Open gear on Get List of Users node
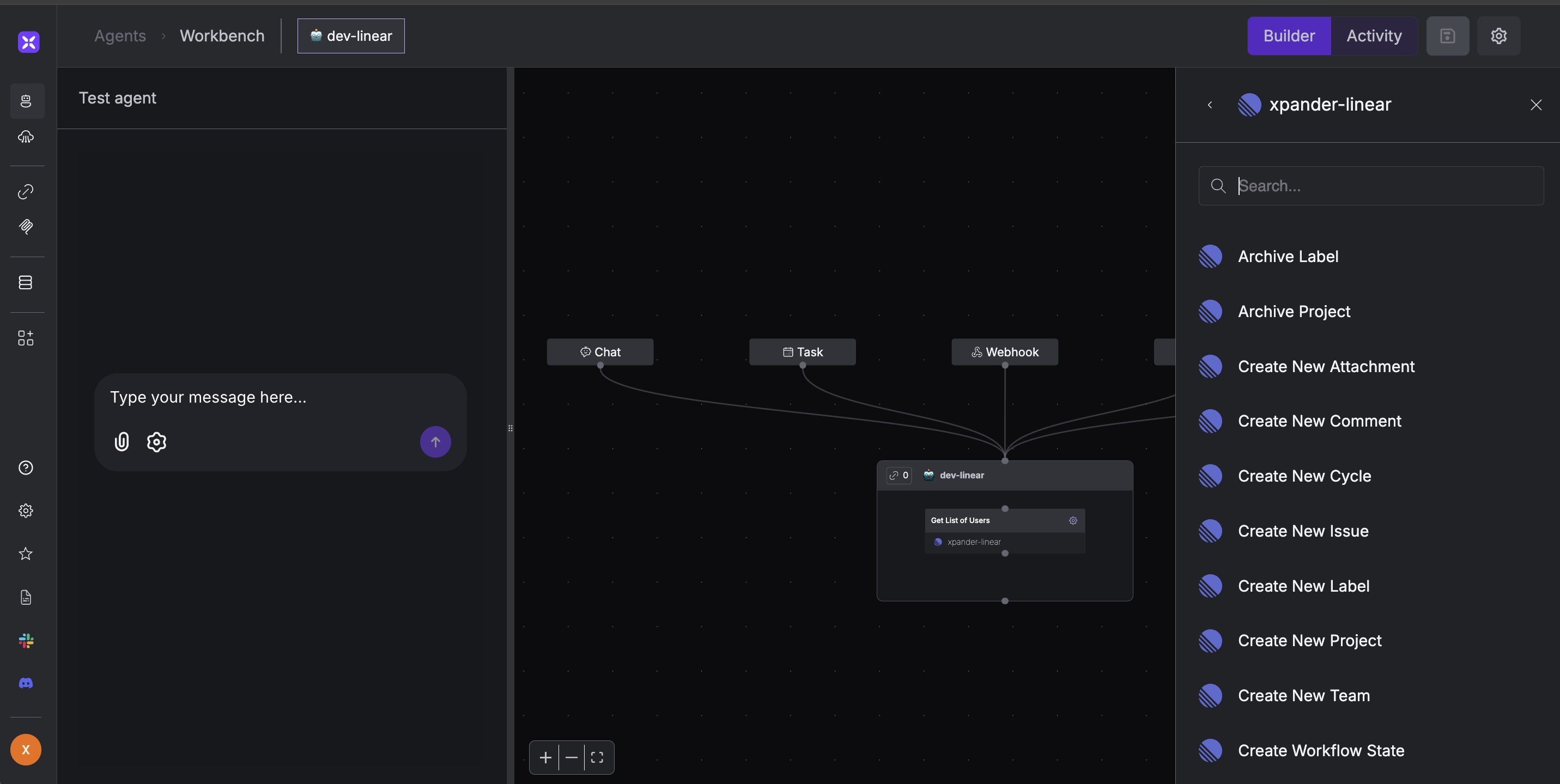Image resolution: width=1560 pixels, height=784 pixels. click(1072, 520)
